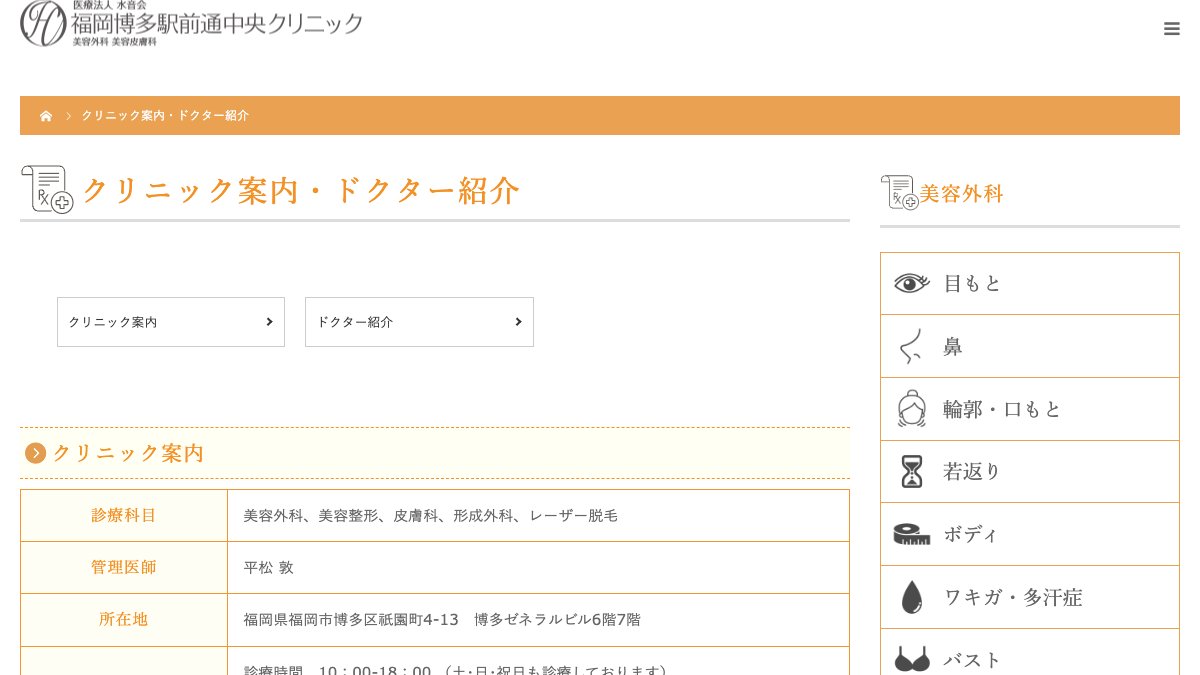Click the droplet icon for ワキガ・多汗症
This screenshot has height=675, width=1200.
(912, 597)
